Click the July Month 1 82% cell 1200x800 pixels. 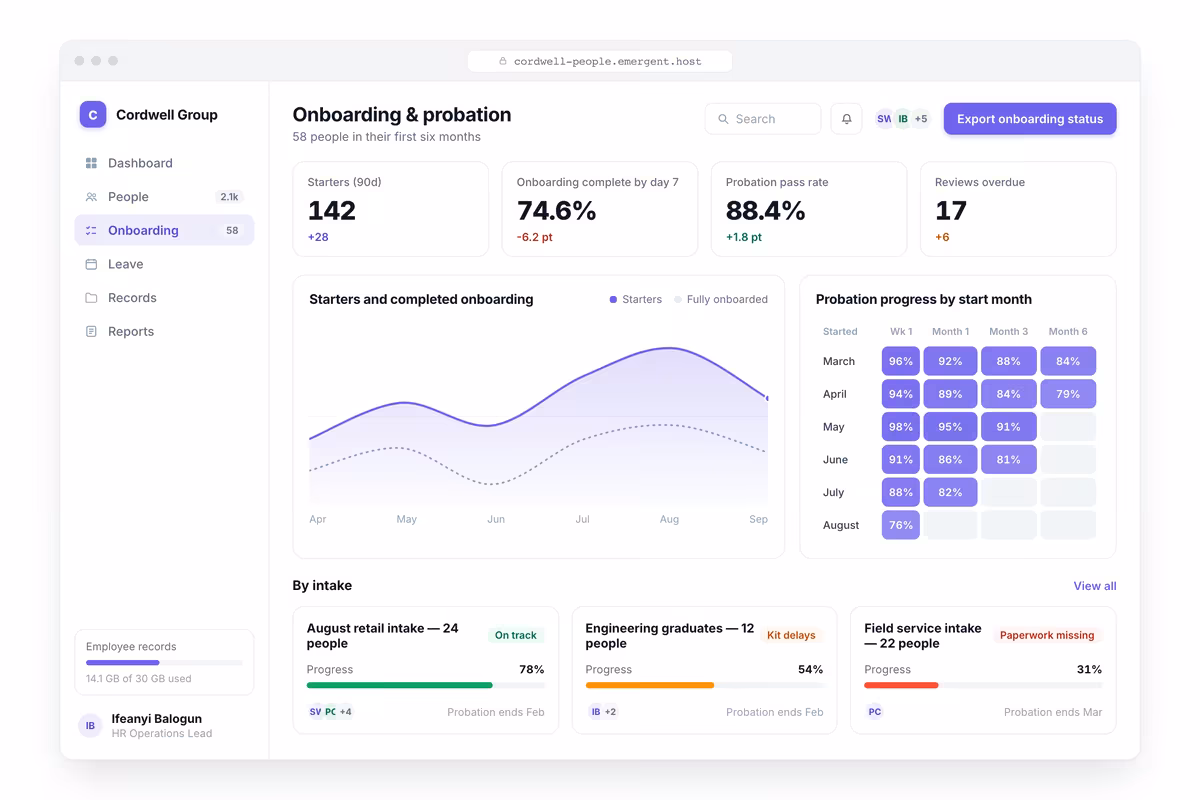950,492
